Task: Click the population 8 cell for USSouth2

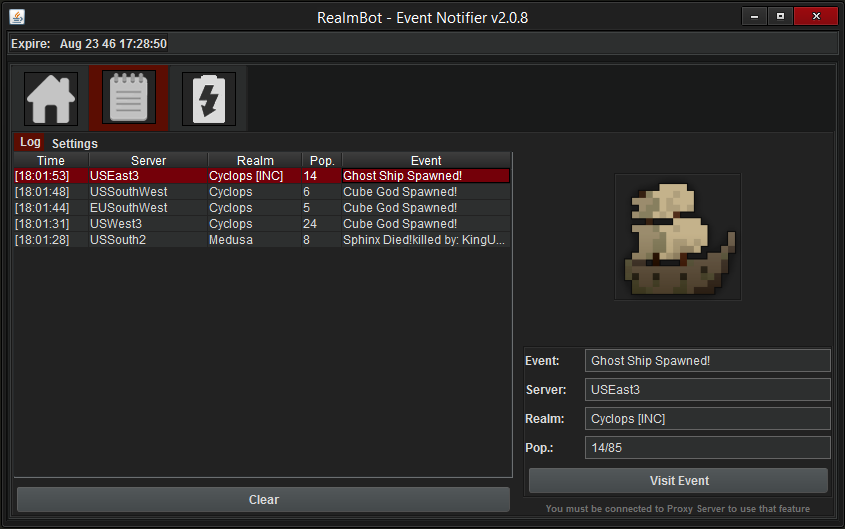Action: [322, 240]
